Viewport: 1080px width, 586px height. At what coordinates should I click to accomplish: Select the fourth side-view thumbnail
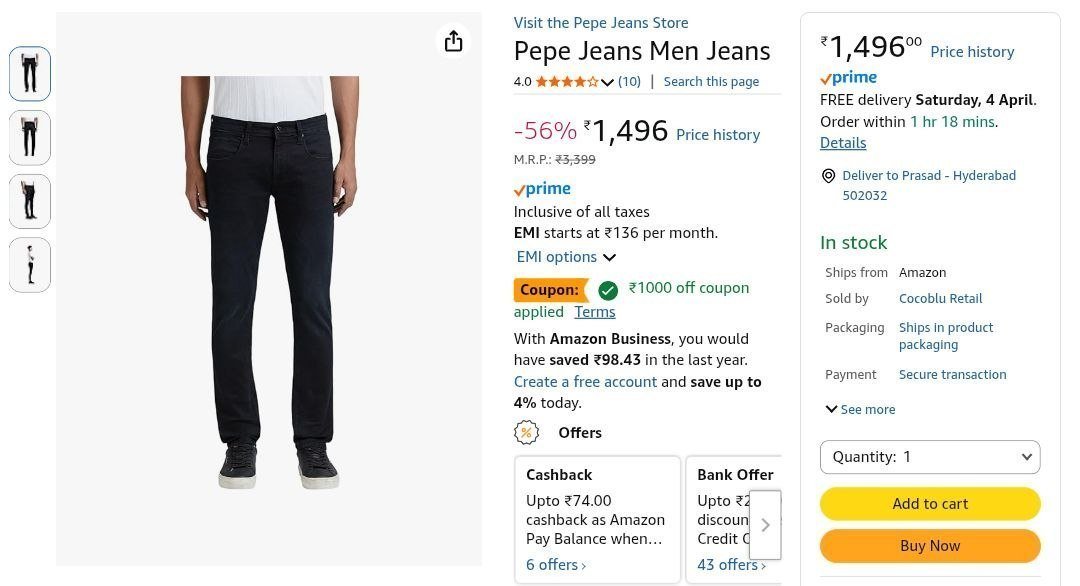(30, 265)
